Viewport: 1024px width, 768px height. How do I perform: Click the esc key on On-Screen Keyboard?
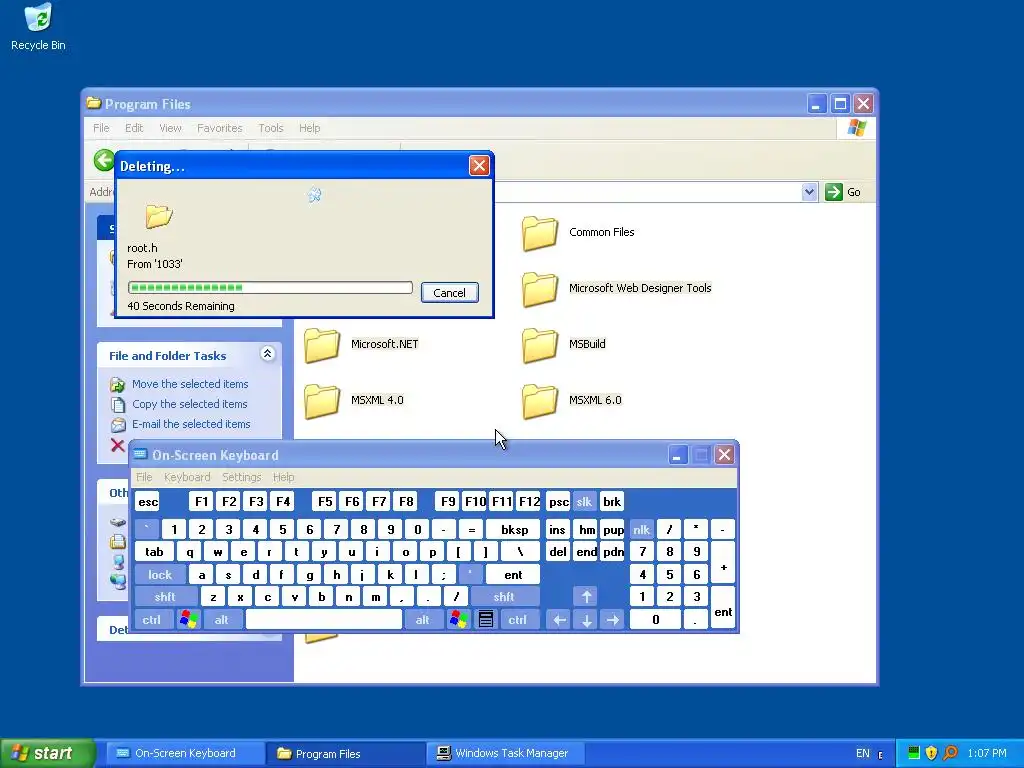(148, 502)
